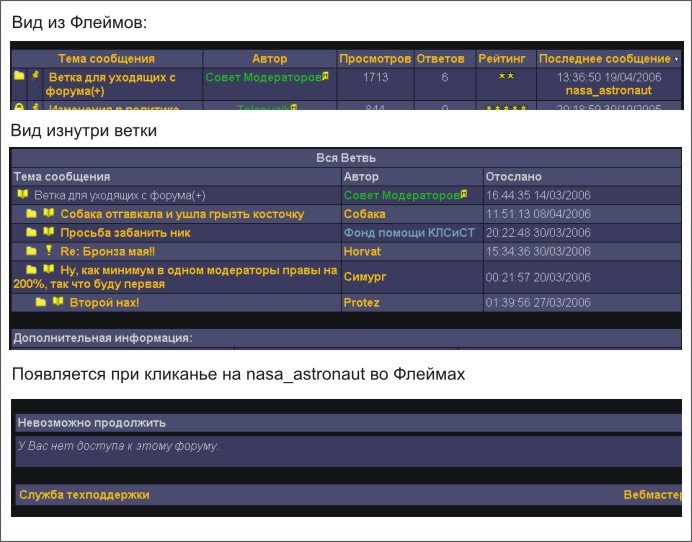Sort topics by 'Просмотров' column header
The image size is (692, 542).
pyautogui.click(x=374, y=60)
